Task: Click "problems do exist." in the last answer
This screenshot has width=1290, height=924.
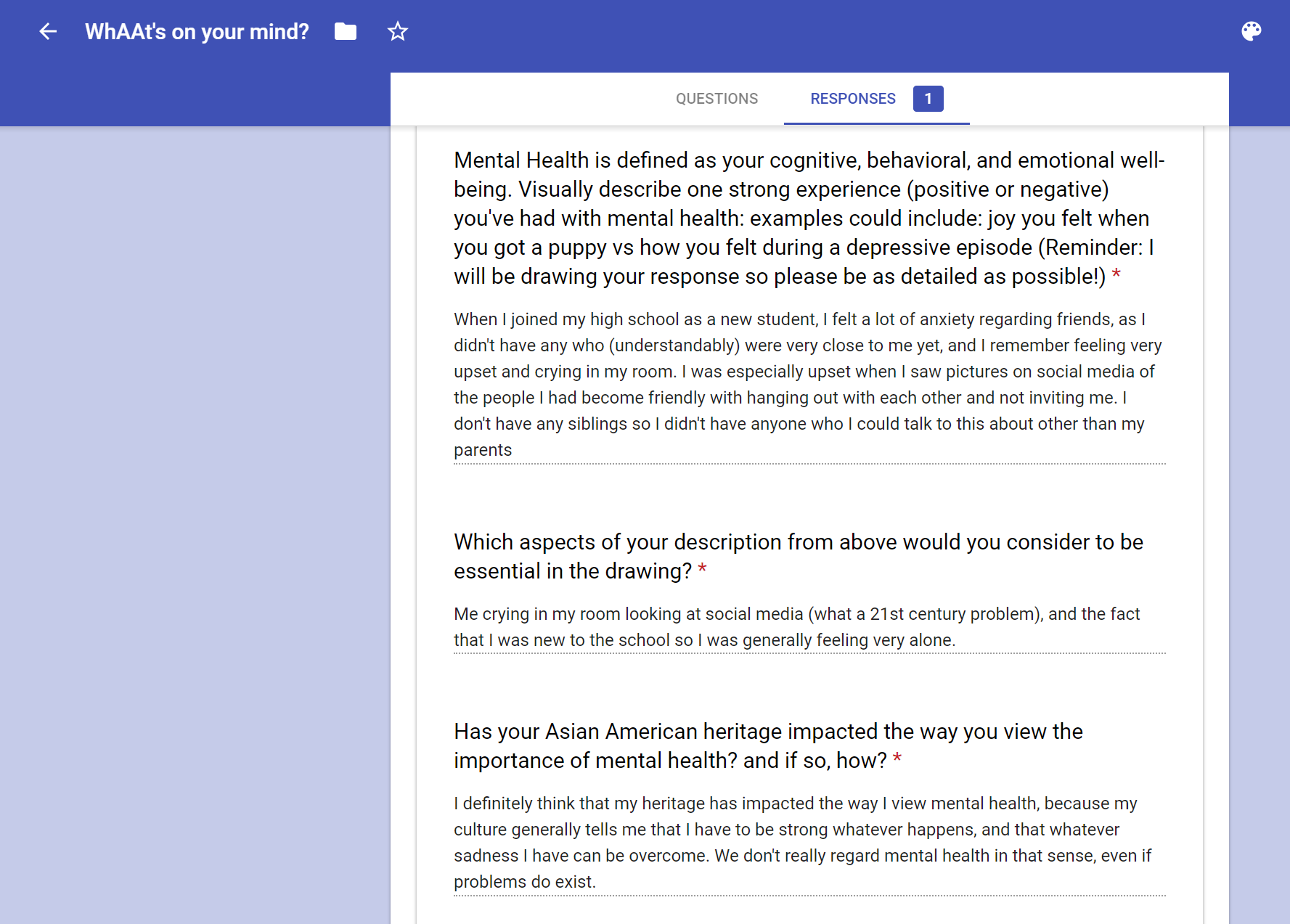Action: coord(525,882)
